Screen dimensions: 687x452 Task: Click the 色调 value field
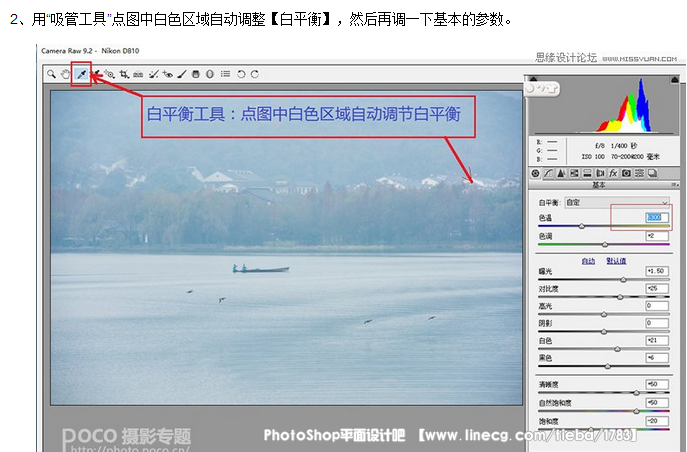coord(657,236)
